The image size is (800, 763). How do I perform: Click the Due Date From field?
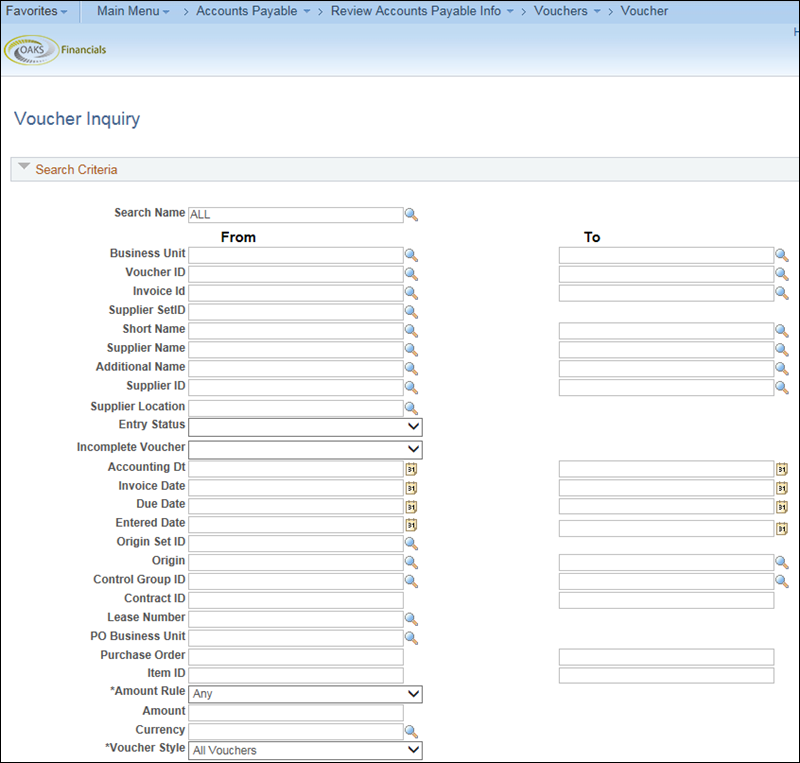(x=295, y=506)
